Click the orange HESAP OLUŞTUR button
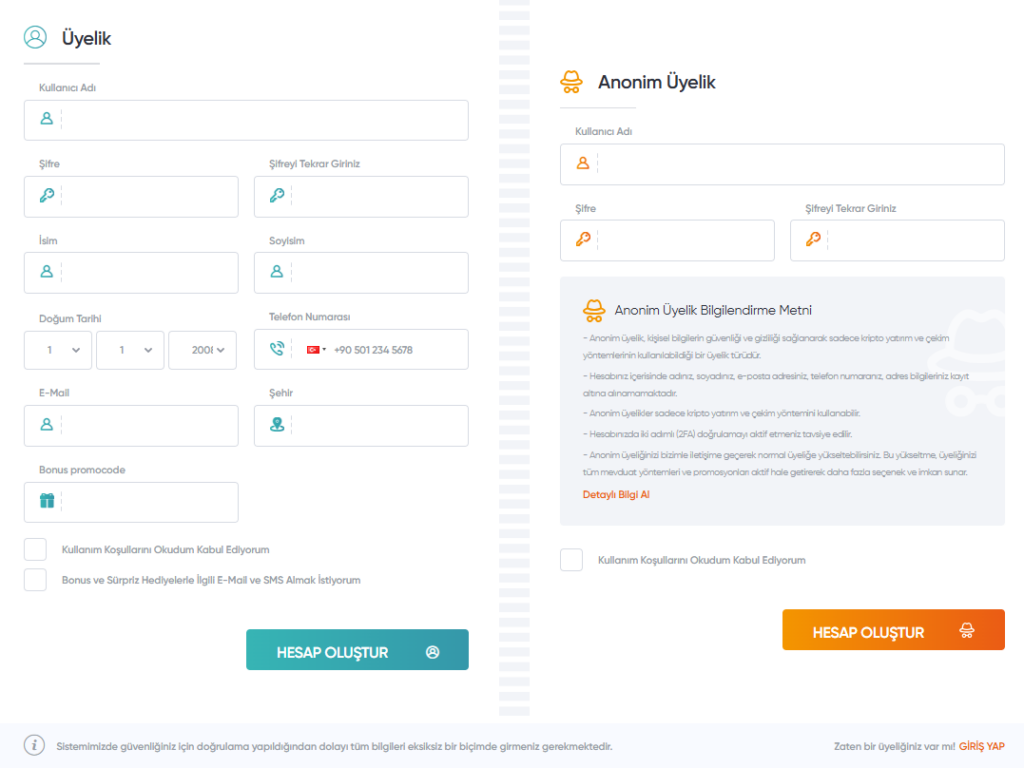Image resolution: width=1024 pixels, height=768 pixels. (893, 630)
